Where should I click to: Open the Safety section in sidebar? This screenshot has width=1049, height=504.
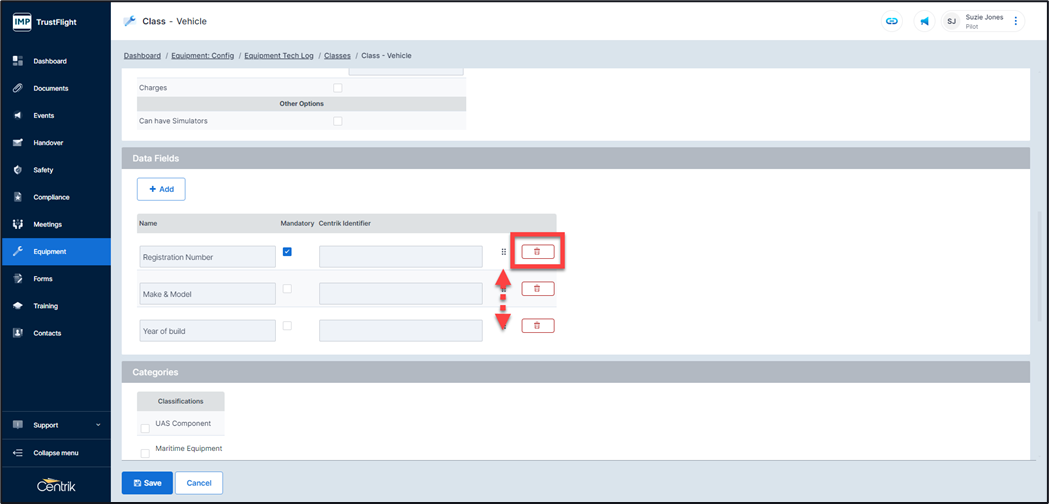point(43,170)
